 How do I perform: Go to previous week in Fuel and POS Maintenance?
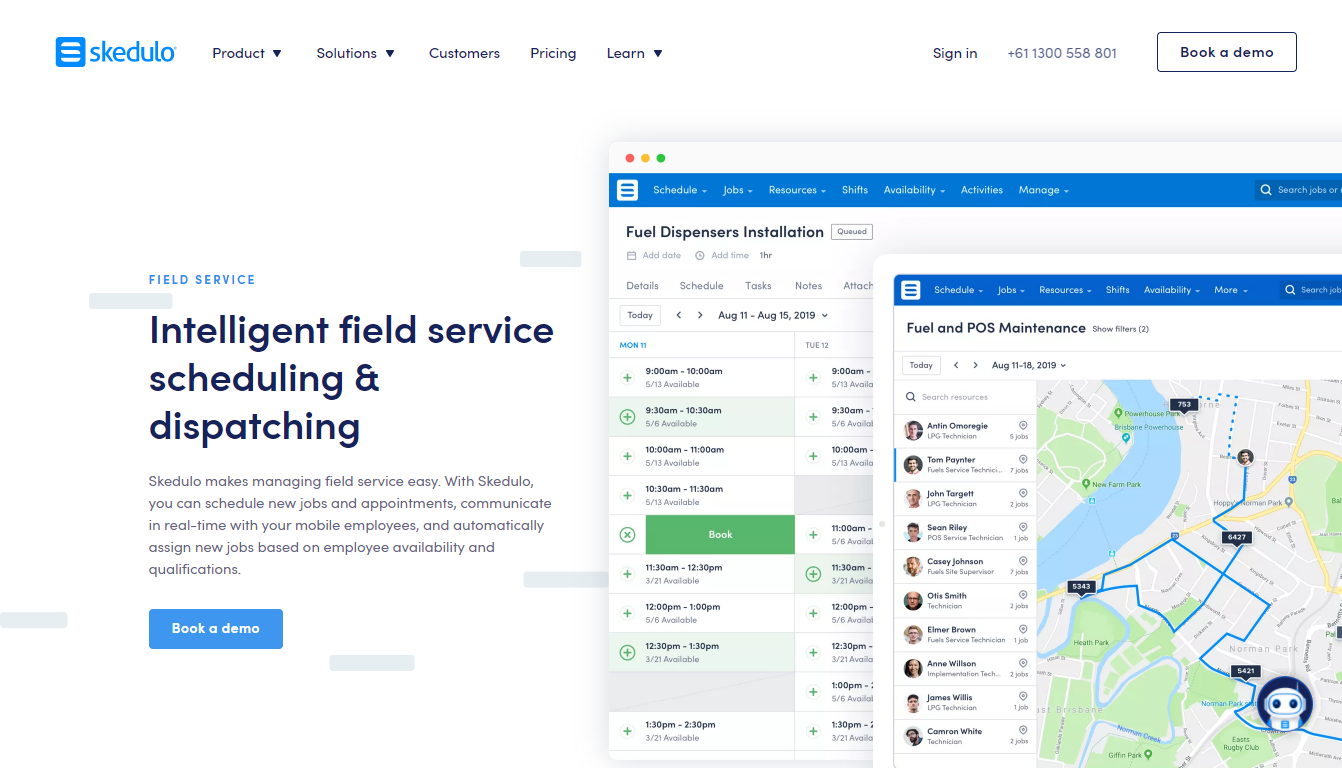click(955, 366)
